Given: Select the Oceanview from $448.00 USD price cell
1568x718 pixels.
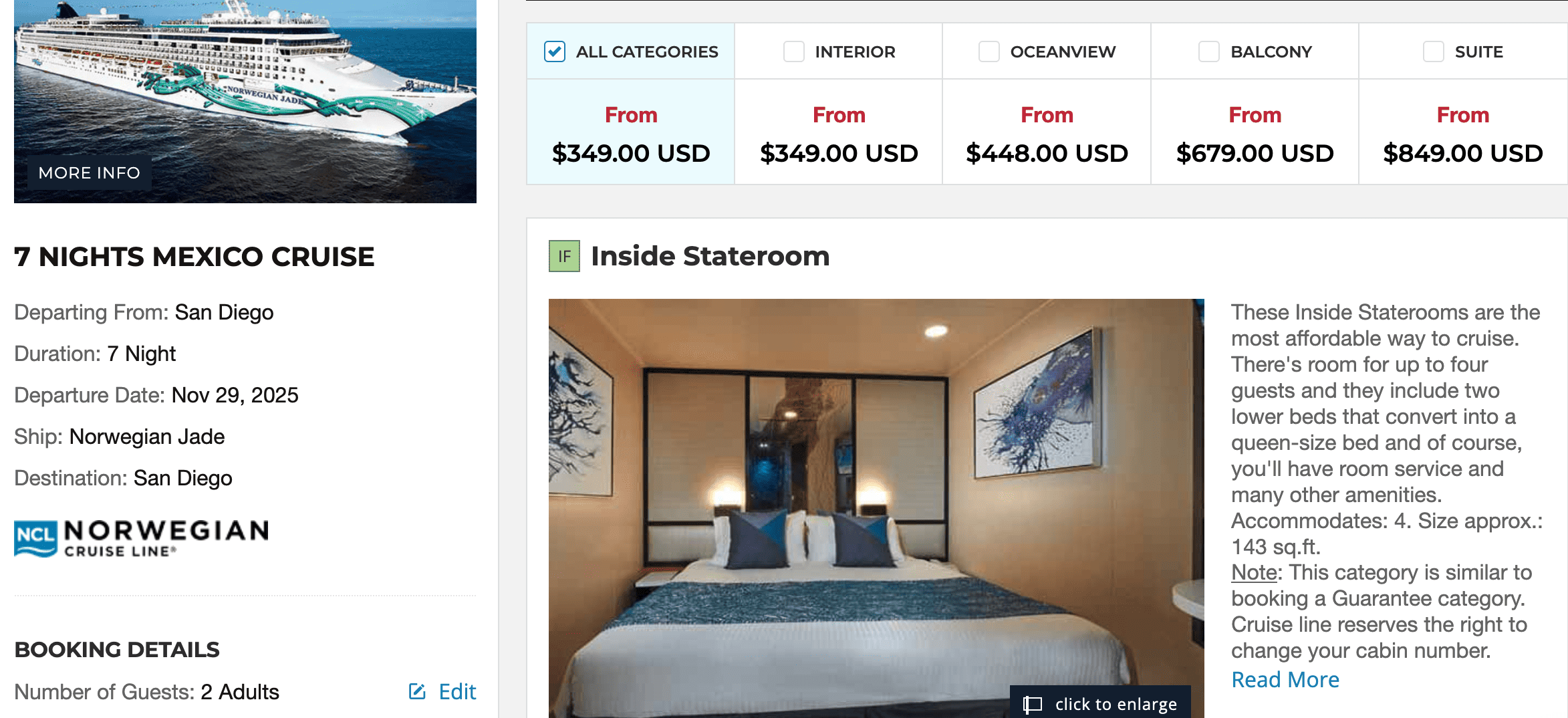Looking at the screenshot, I should (1047, 132).
